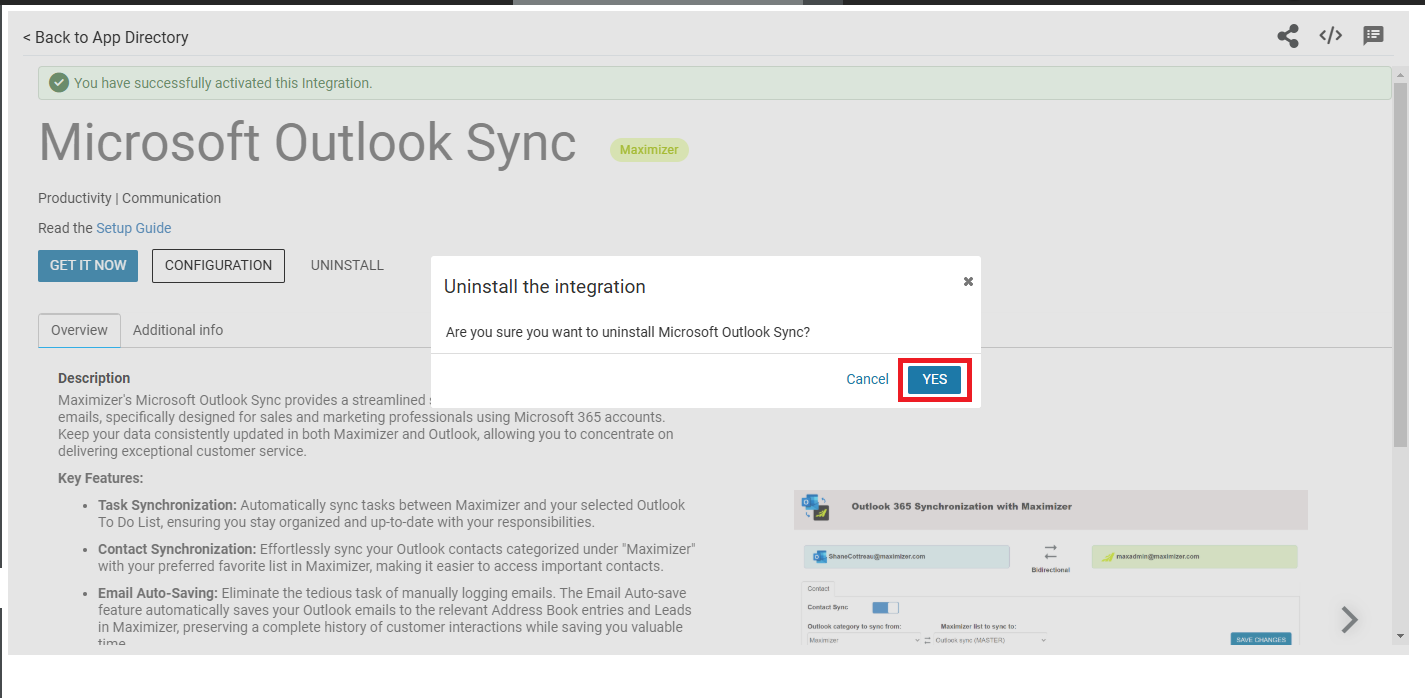The width and height of the screenshot is (1425, 698).
Task: Open the embed code icon
Action: 1330,36
